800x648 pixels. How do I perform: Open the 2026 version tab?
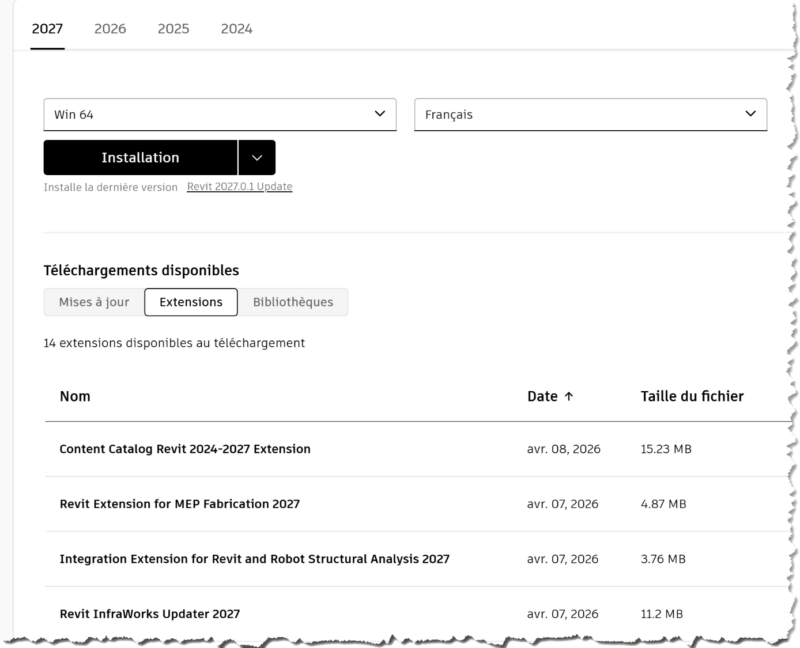tap(110, 29)
